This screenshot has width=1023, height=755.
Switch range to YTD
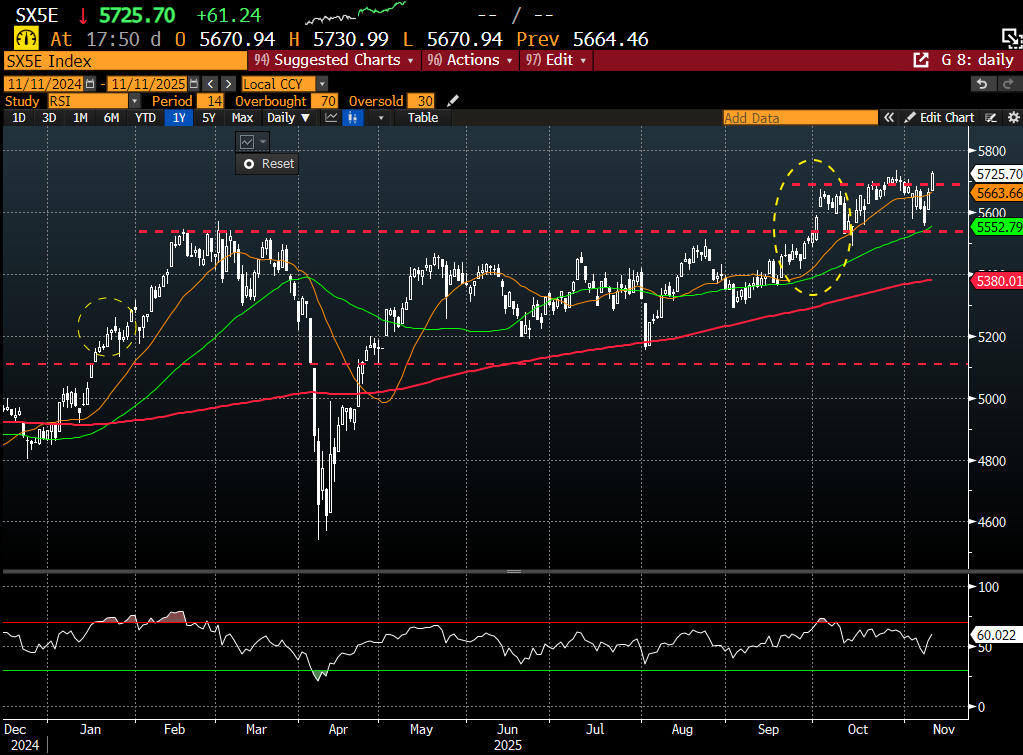click(x=145, y=118)
